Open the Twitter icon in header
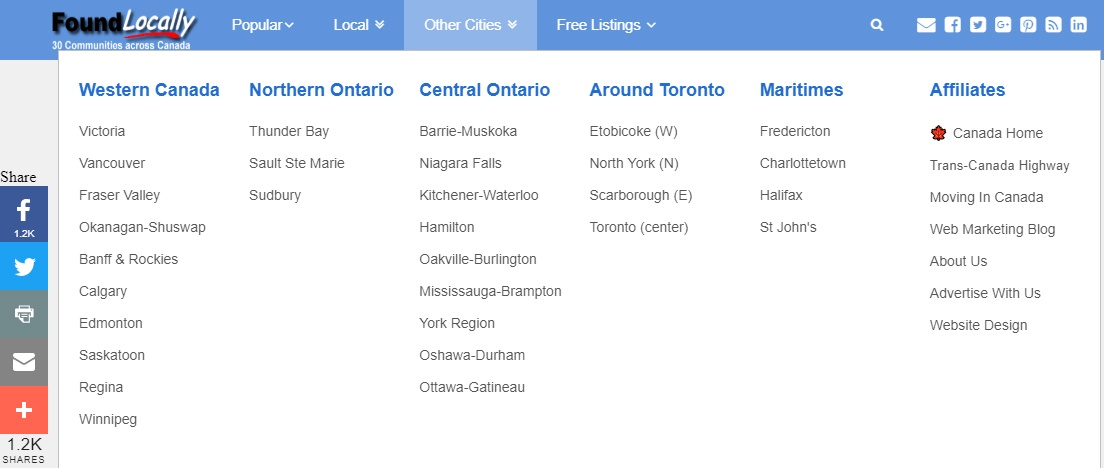 (978, 25)
